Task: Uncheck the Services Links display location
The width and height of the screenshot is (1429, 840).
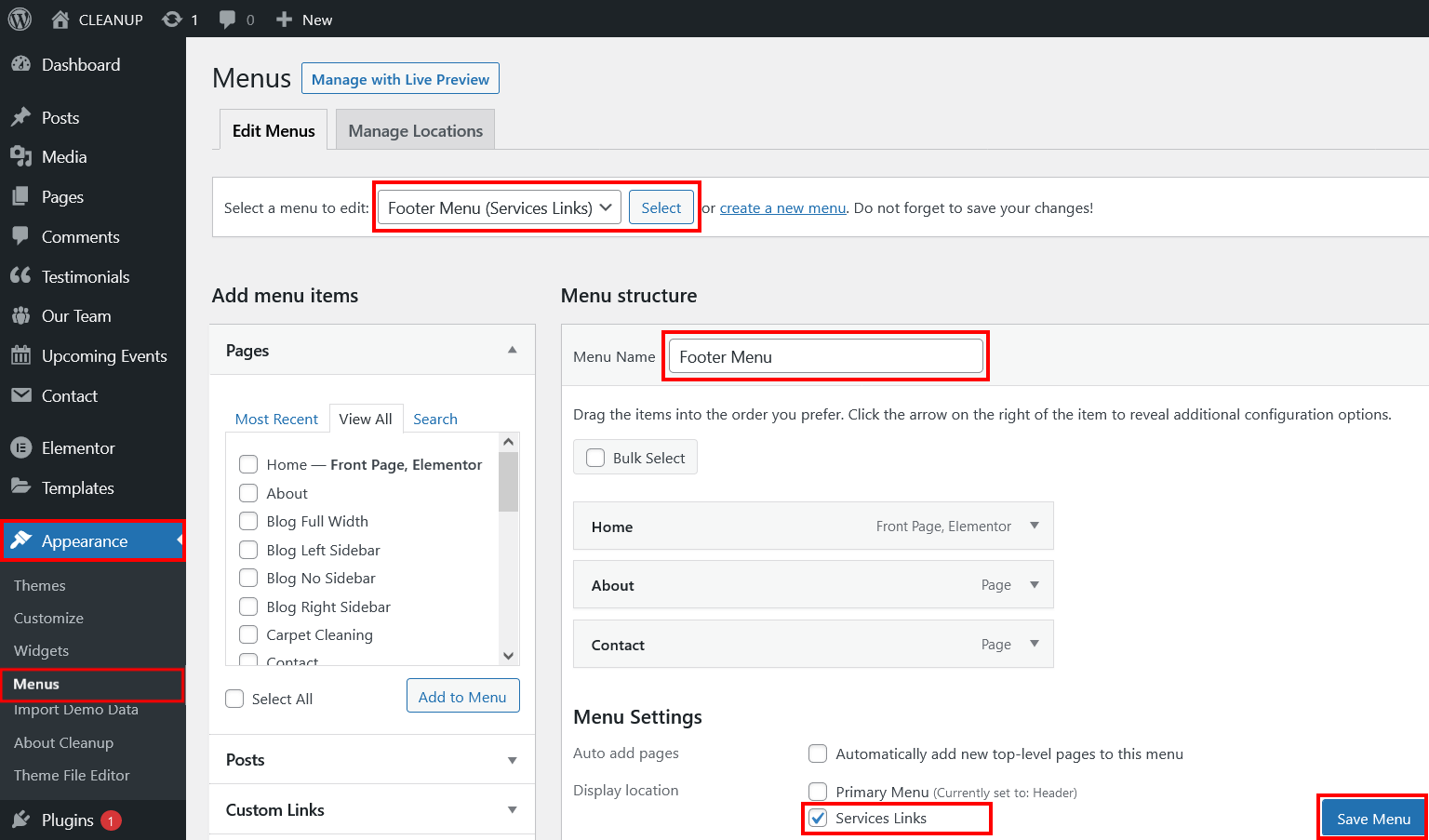Action: click(x=819, y=819)
